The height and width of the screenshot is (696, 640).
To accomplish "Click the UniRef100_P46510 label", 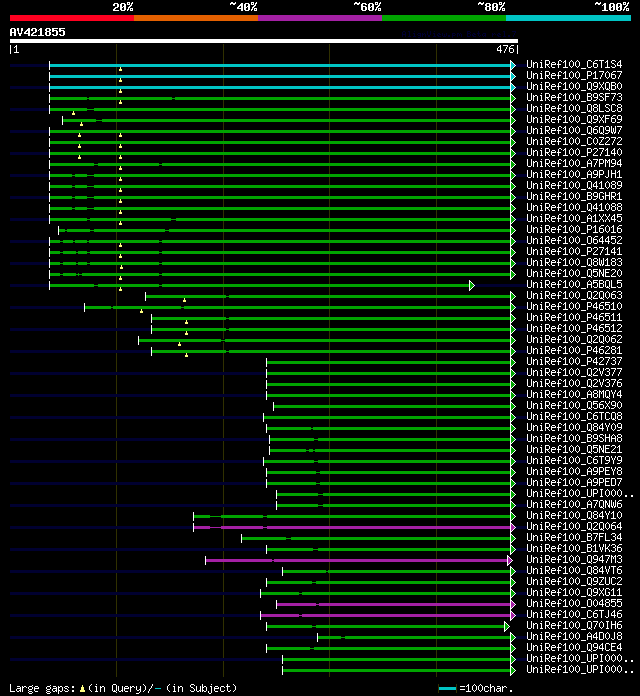I will (574, 307).
